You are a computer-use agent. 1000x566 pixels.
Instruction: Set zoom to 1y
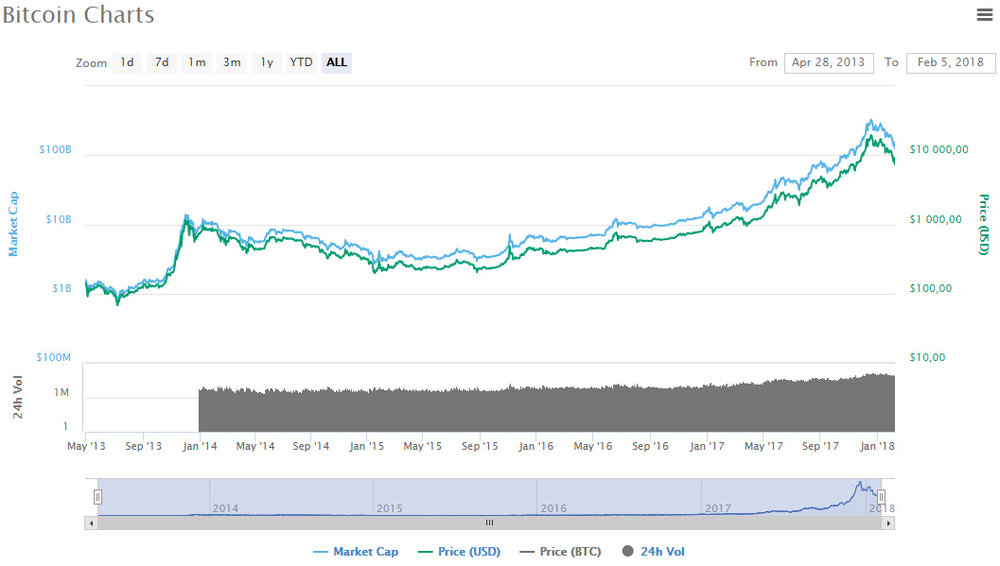click(x=267, y=63)
